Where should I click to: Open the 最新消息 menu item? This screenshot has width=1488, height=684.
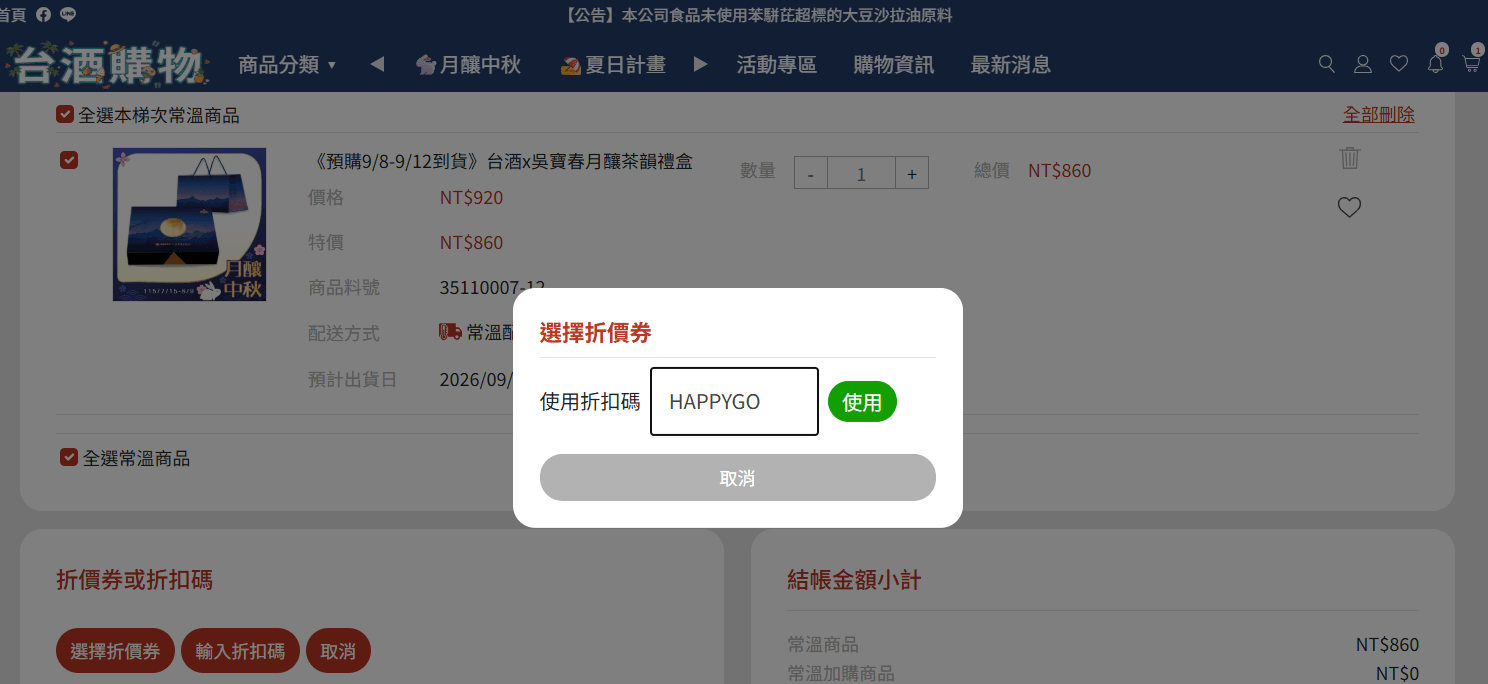click(x=1011, y=65)
